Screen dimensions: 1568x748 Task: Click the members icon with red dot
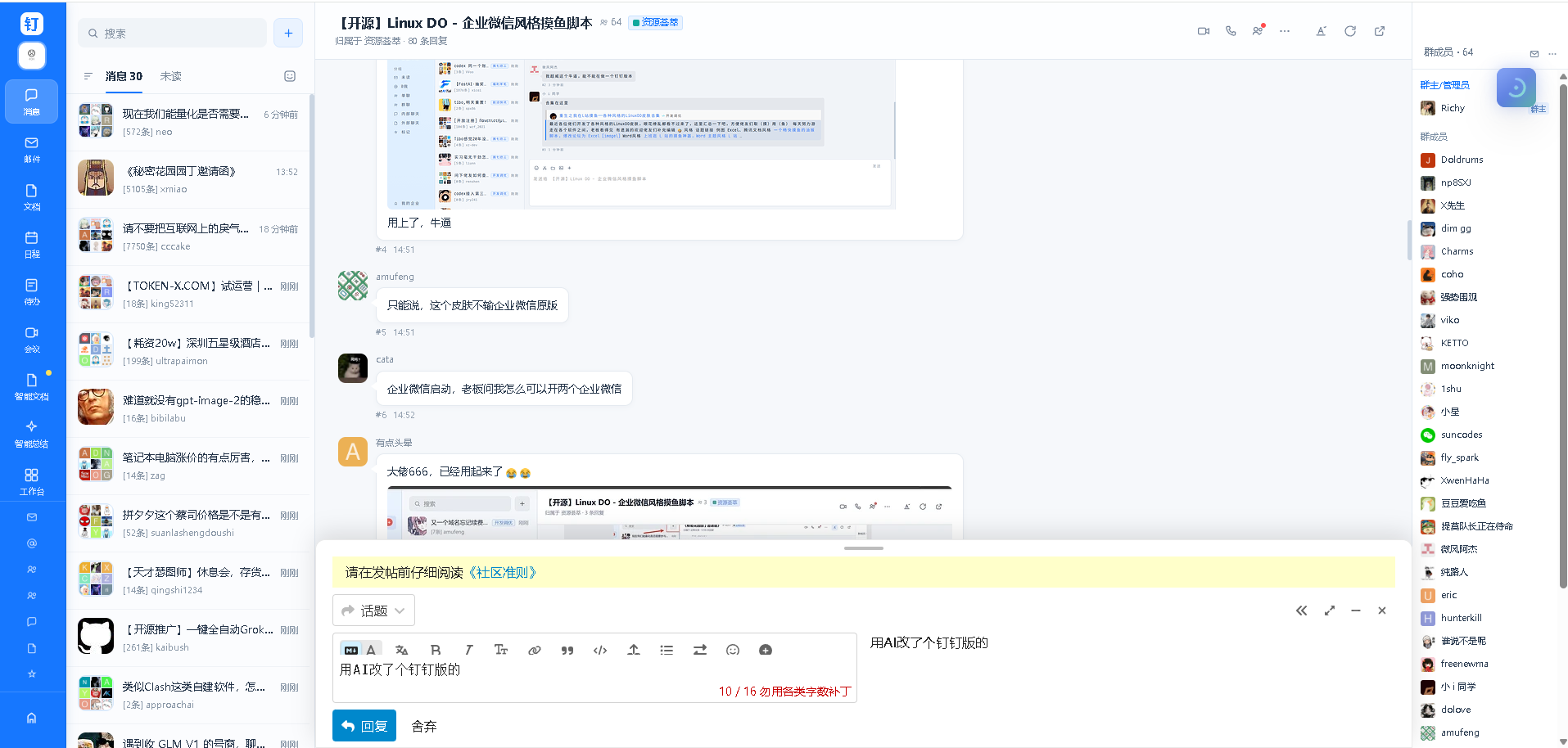pyautogui.click(x=1258, y=30)
